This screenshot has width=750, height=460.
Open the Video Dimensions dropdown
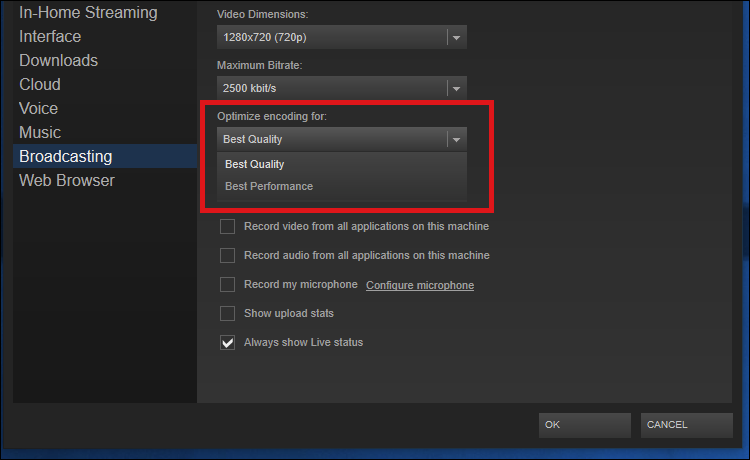[x=342, y=37]
